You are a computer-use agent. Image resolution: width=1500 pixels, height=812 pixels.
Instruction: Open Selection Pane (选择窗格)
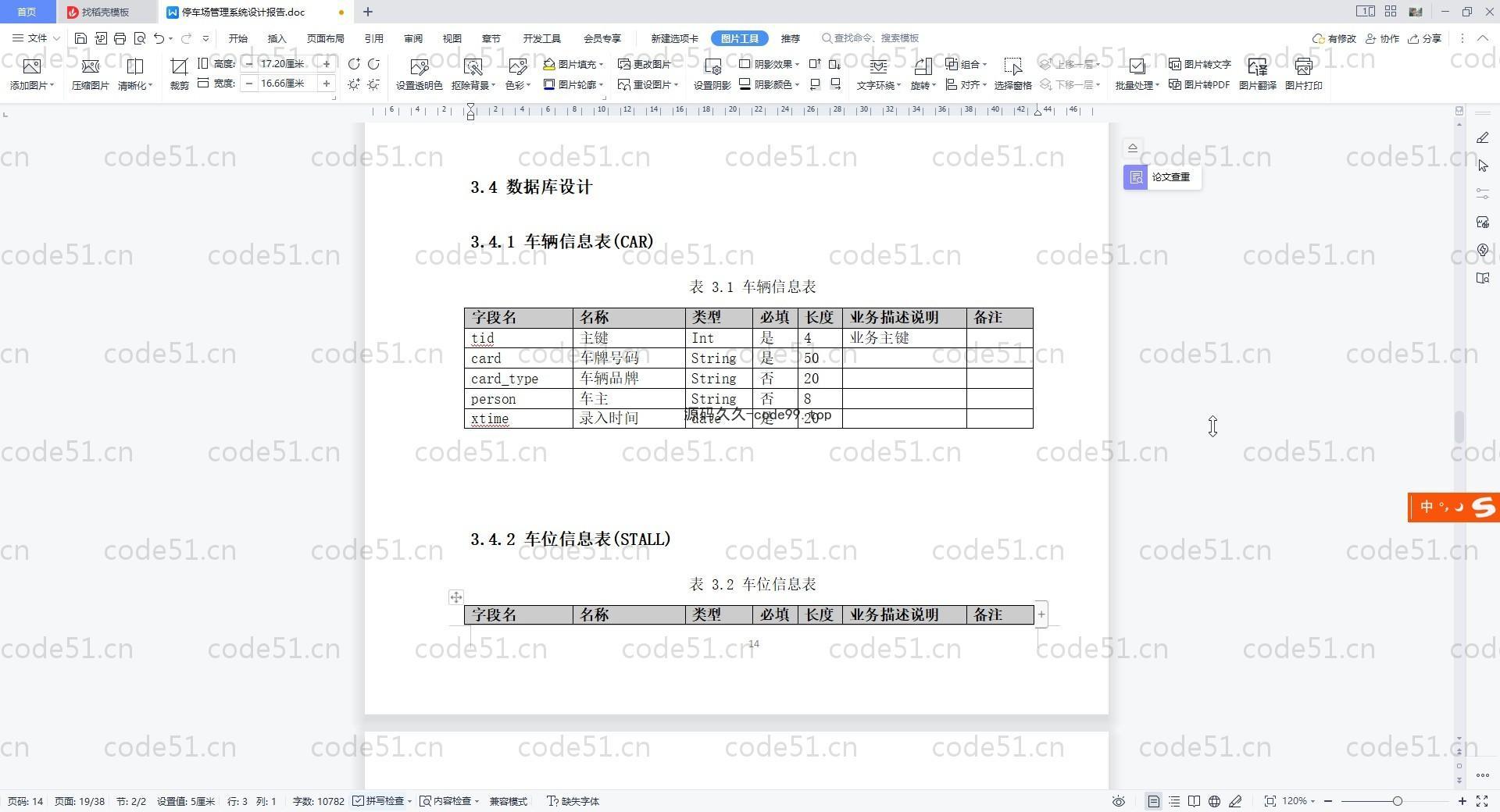[1013, 74]
